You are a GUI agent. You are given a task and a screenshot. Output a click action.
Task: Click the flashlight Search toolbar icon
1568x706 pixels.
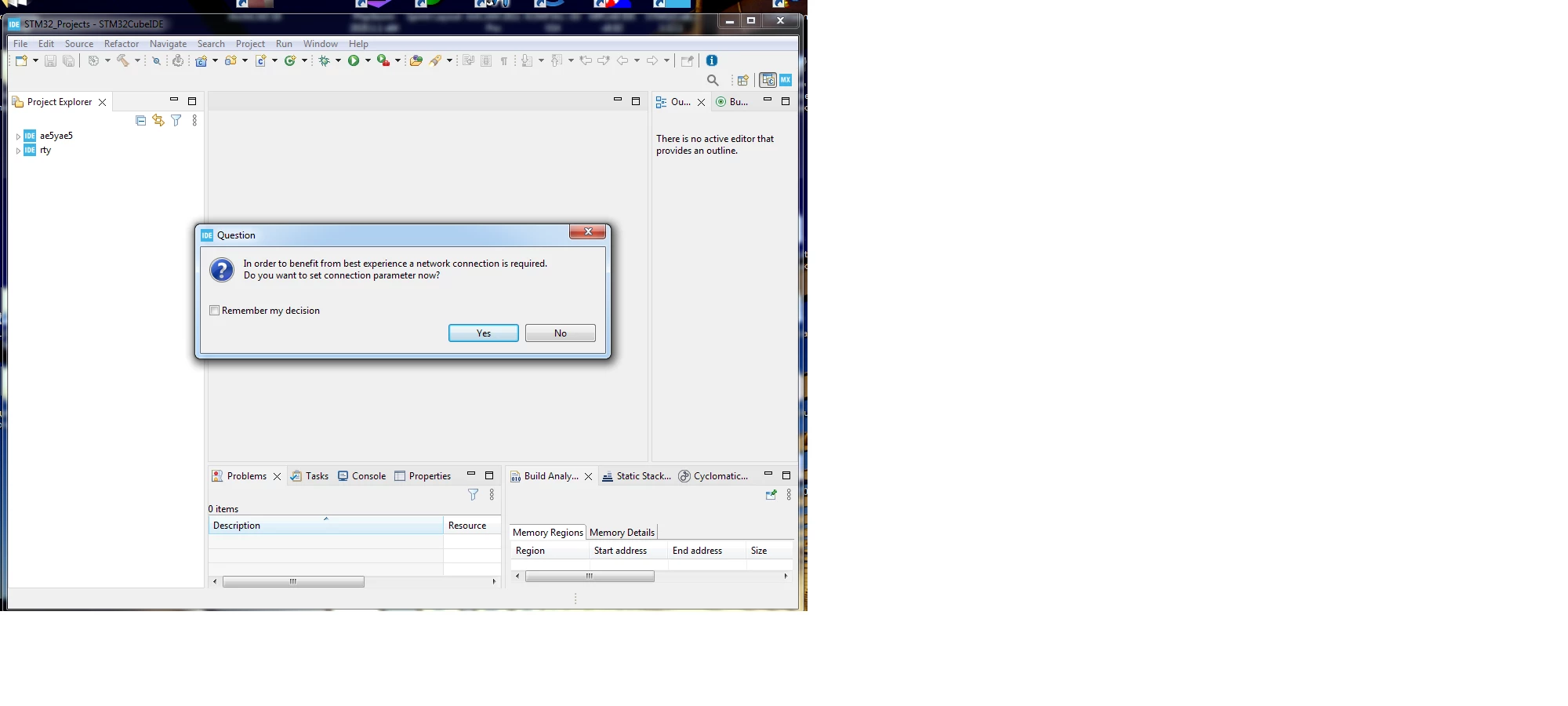coord(435,60)
